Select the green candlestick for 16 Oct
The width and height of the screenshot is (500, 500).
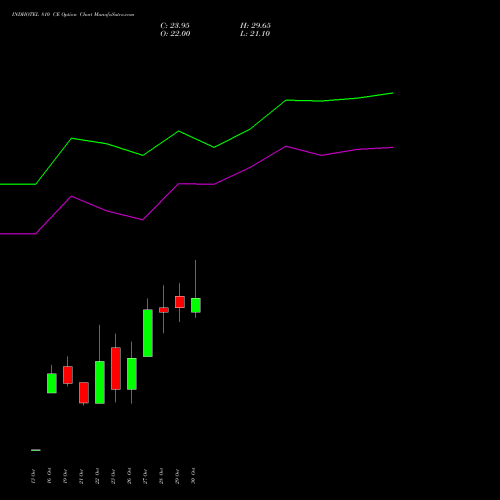coord(52,383)
